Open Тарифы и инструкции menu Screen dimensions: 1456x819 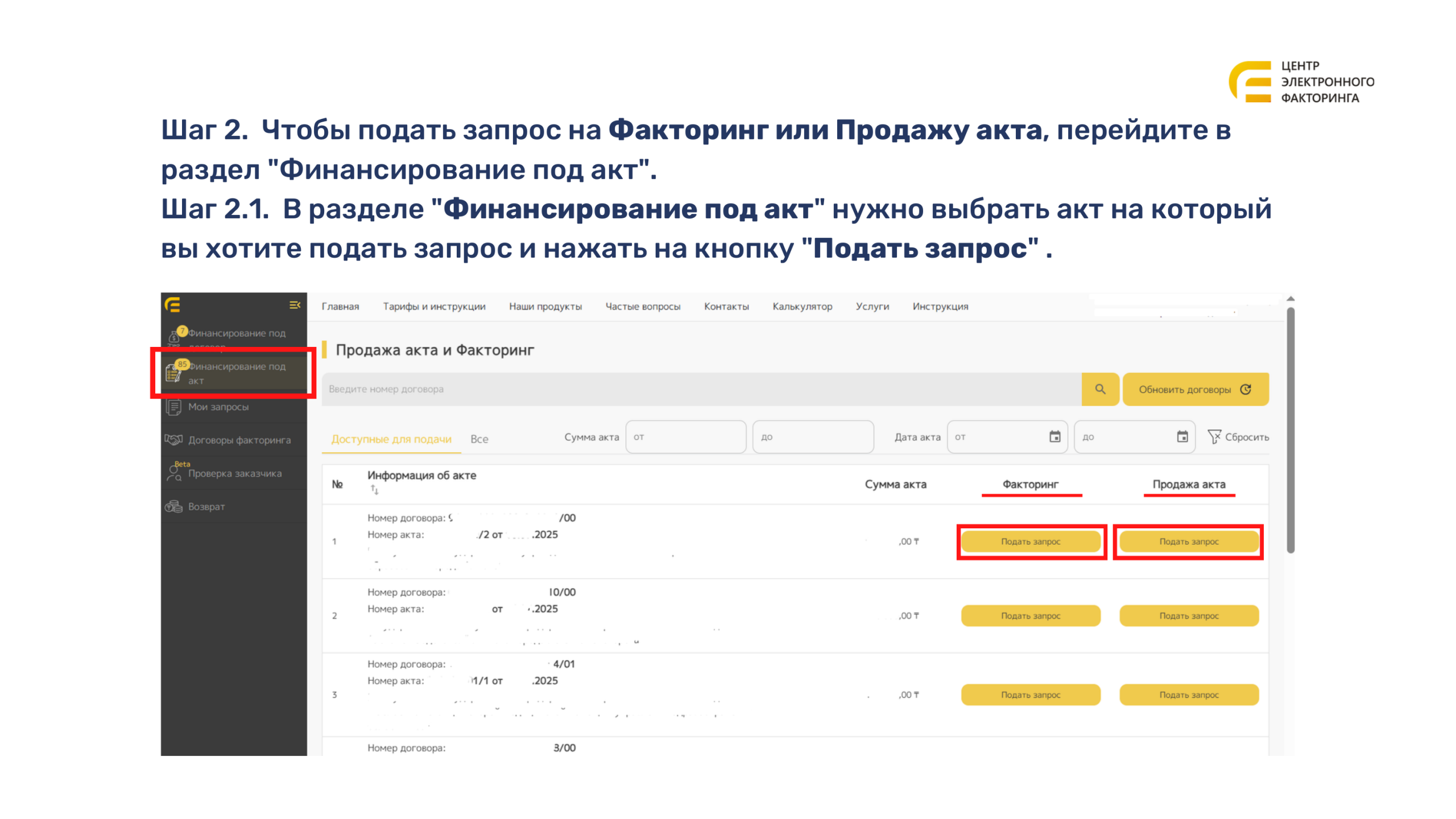434,306
